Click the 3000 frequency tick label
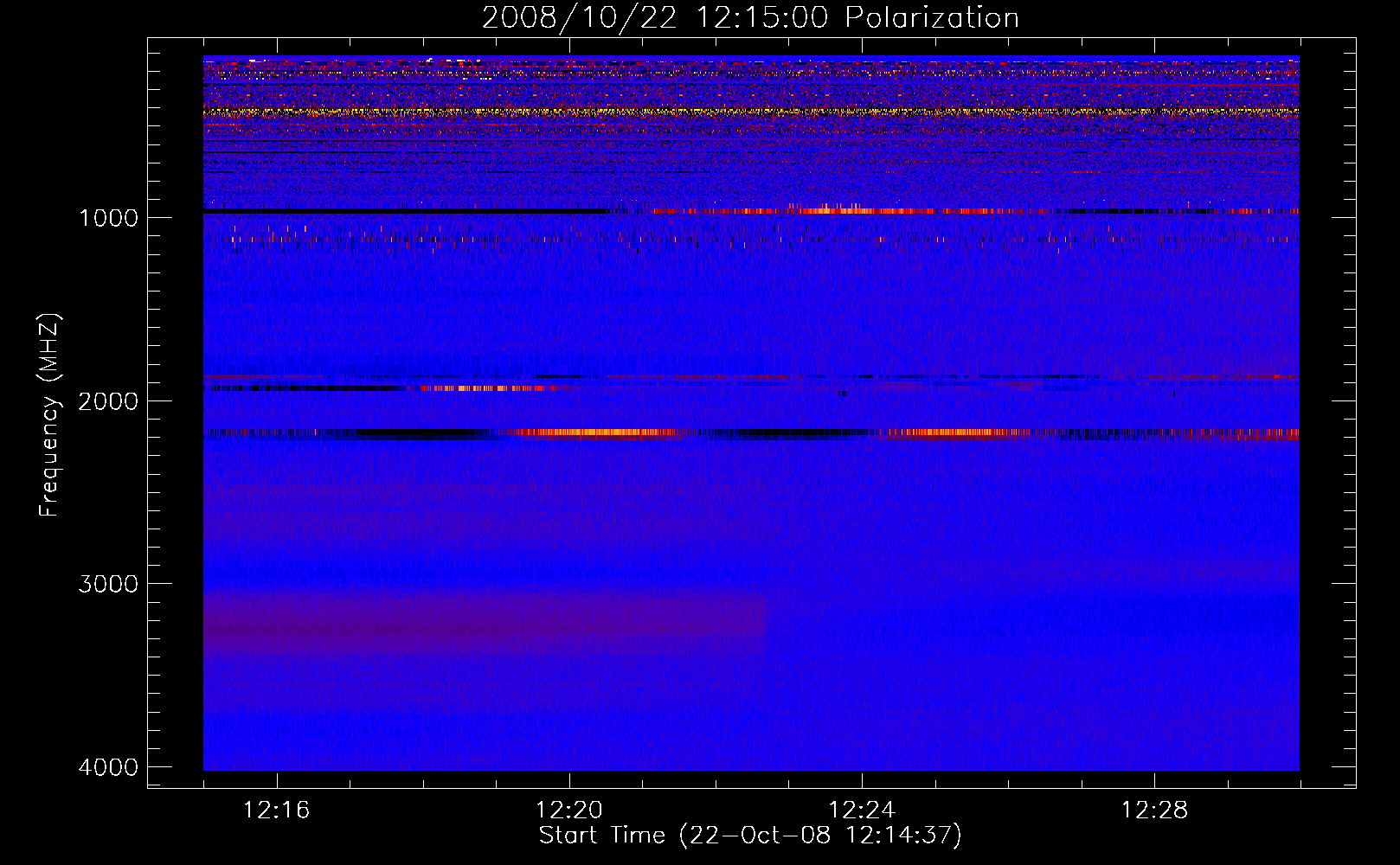Image resolution: width=1400 pixels, height=865 pixels. click(x=108, y=584)
